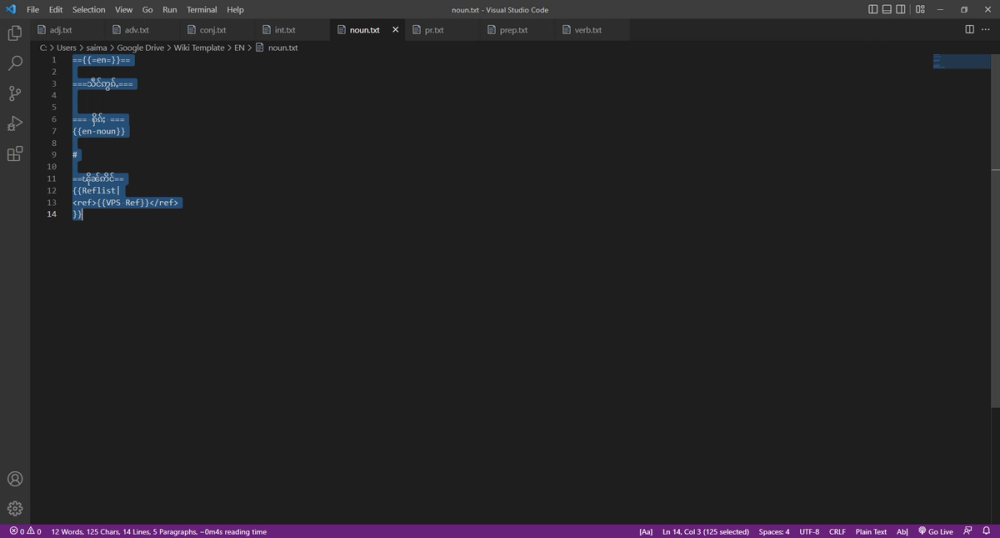This screenshot has height=538, width=1000.
Task: Switch to the verb.txt tab
Action: tap(592, 29)
